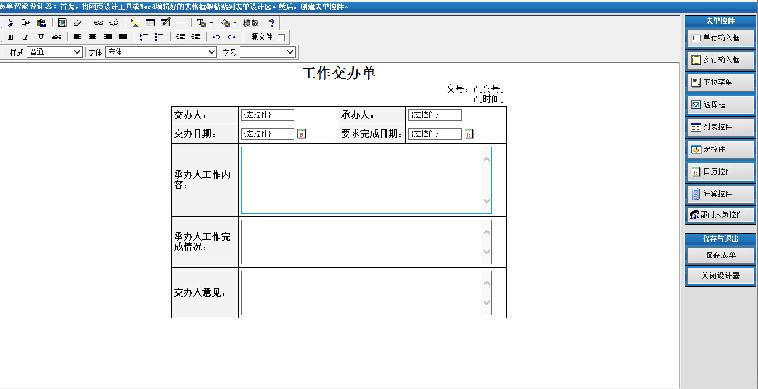The image size is (758, 389).
Task: Decrease indent with outdent icon
Action: pos(181,37)
